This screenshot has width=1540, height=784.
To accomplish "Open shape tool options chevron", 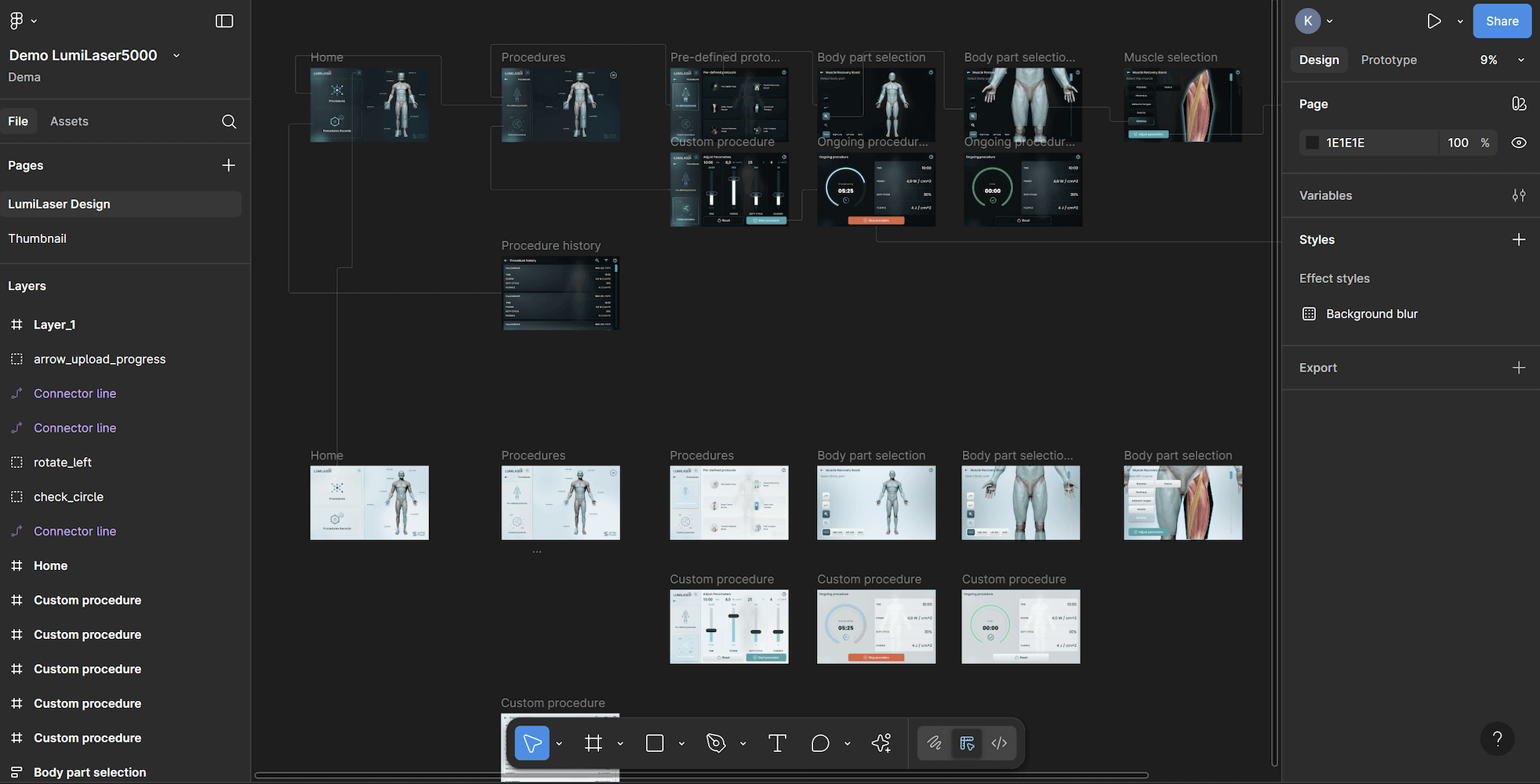I will tap(681, 743).
